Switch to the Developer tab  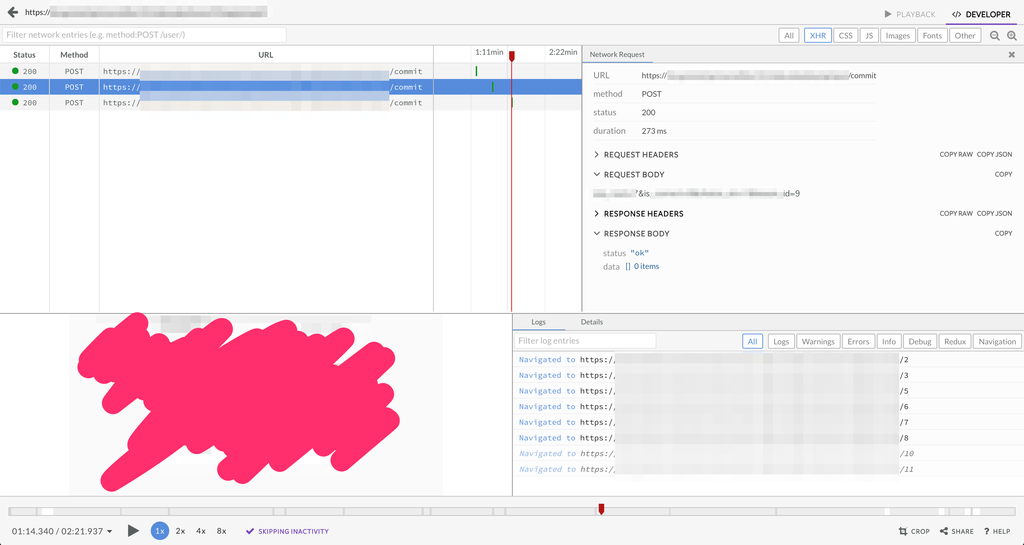coord(982,14)
